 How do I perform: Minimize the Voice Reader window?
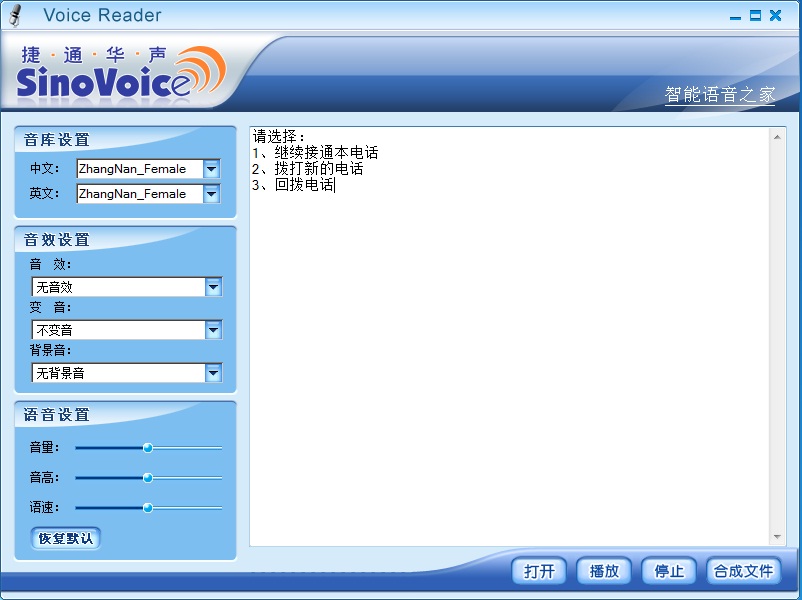point(735,16)
